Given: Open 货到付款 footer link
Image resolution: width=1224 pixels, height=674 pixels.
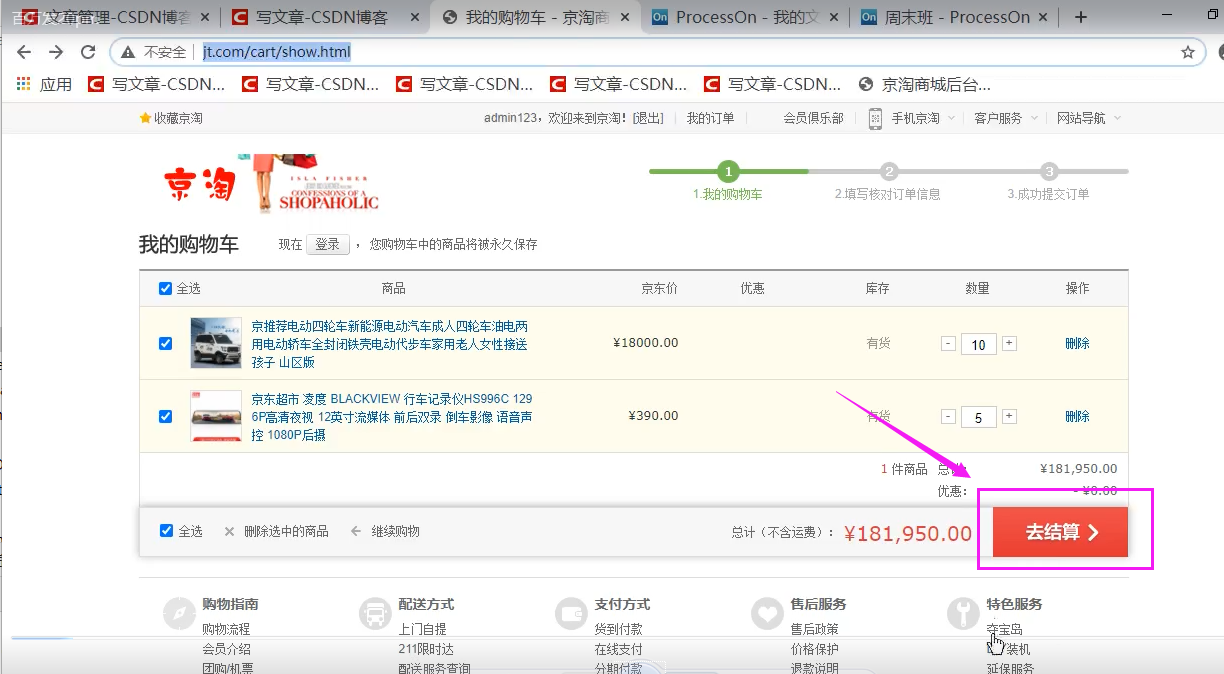Looking at the screenshot, I should coord(618,629).
